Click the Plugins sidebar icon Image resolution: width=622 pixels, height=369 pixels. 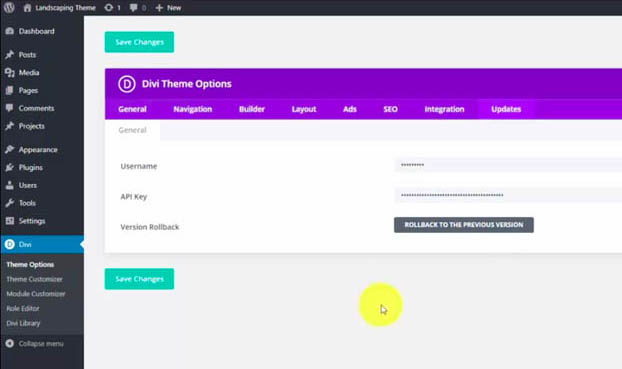(x=10, y=167)
